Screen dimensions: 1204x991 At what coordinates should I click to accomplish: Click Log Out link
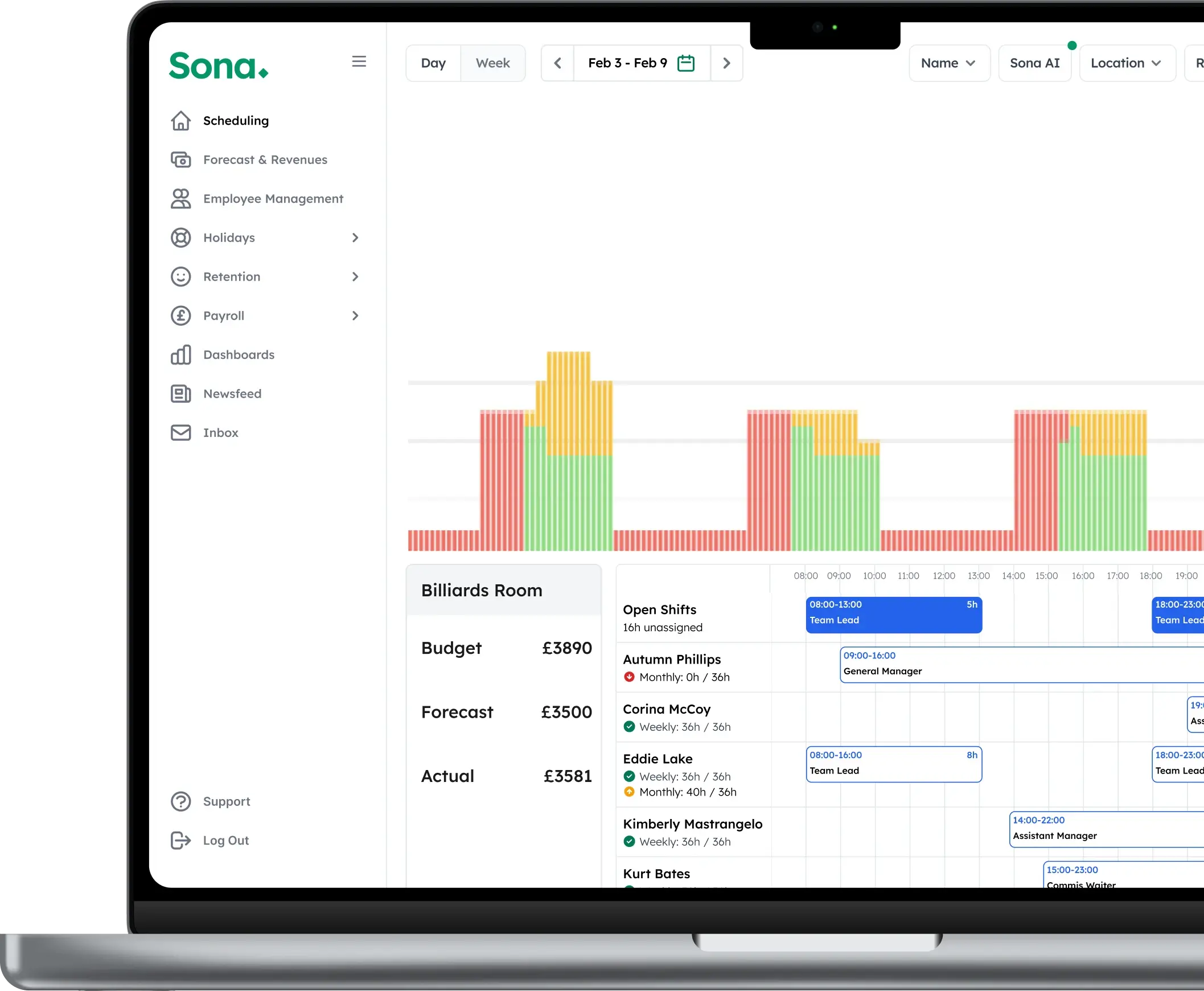pyautogui.click(x=226, y=840)
